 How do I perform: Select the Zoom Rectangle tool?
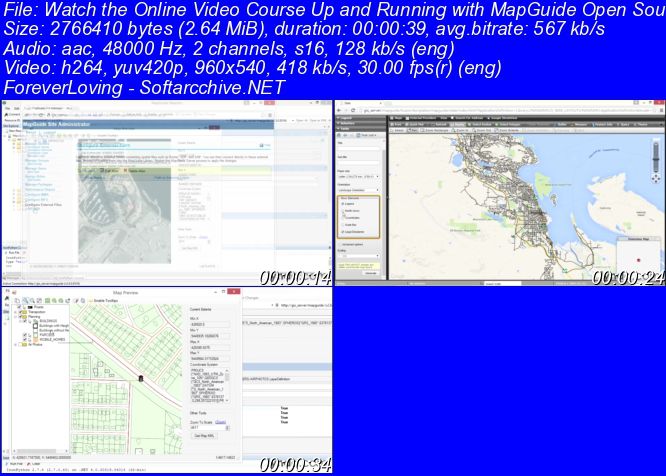[x=436, y=130]
